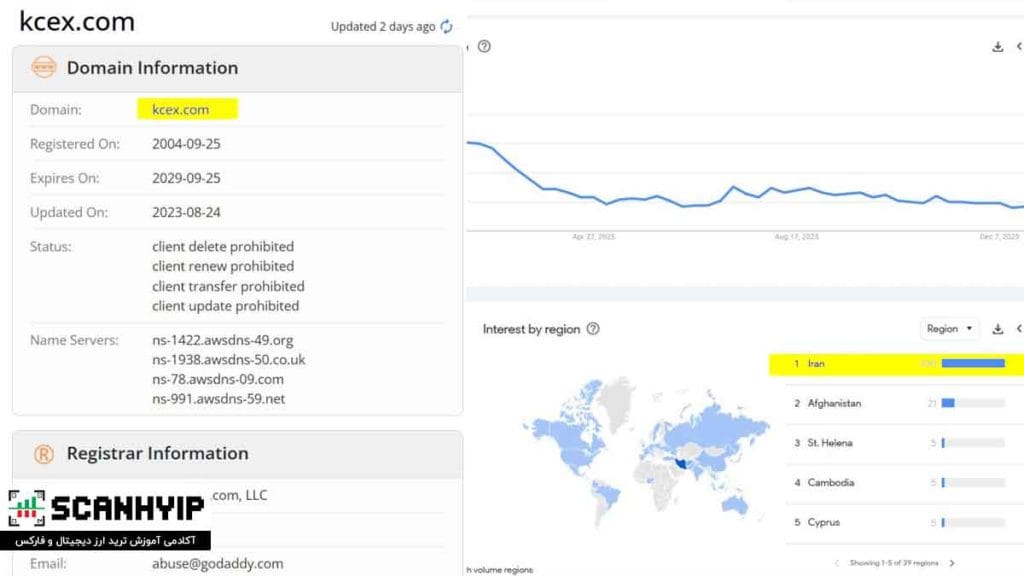Click the registered date 2004-09-25

point(186,144)
